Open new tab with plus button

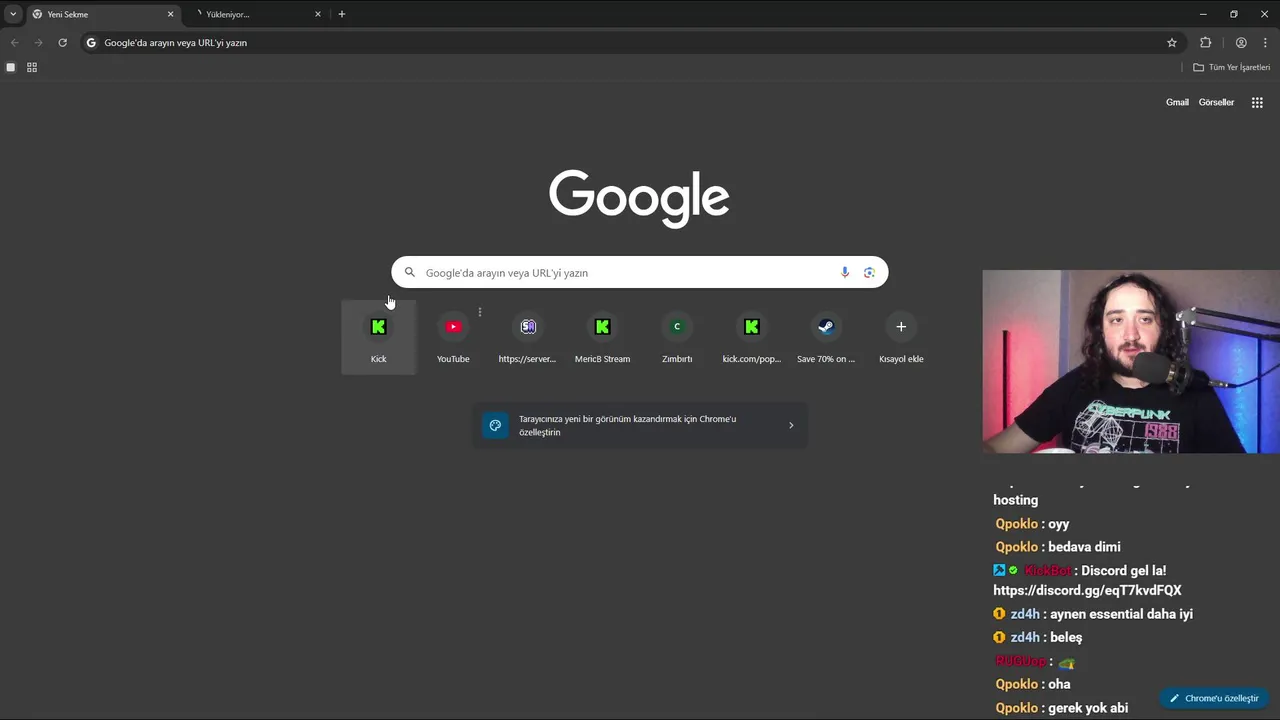pos(342,14)
